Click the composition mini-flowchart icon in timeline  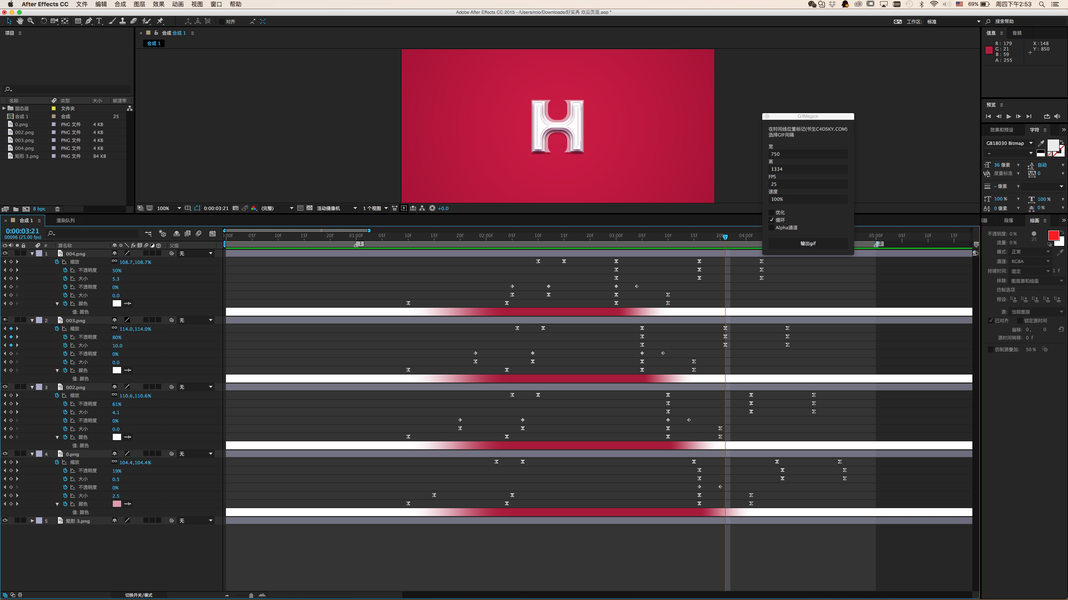coord(148,234)
